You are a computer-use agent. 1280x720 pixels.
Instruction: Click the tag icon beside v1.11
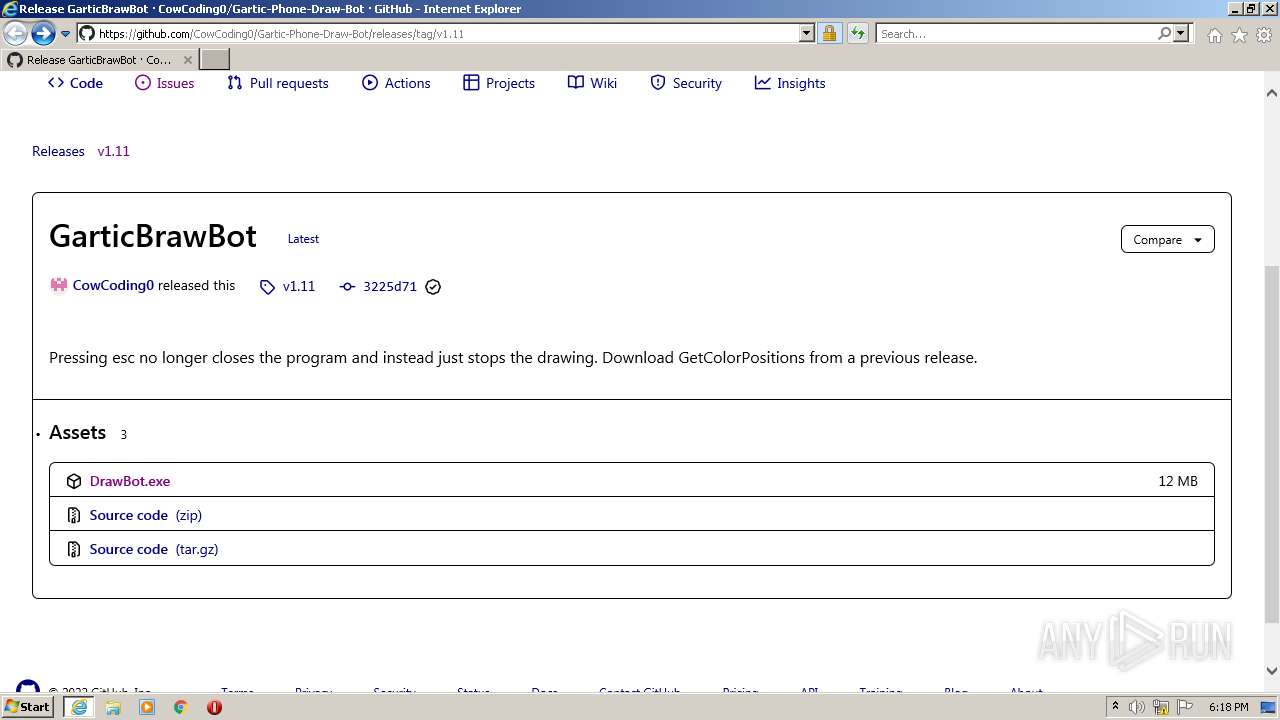[x=267, y=287]
